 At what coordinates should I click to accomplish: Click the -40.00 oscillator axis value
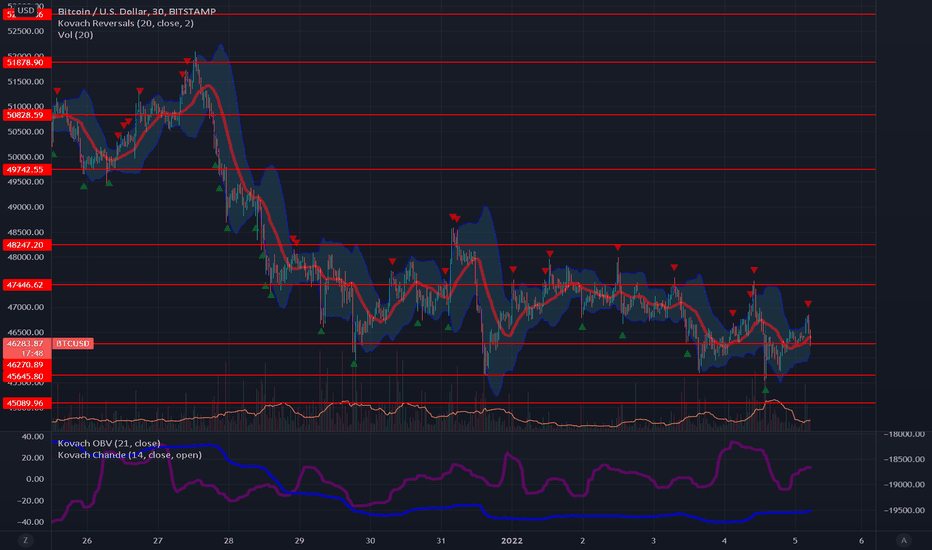coord(30,522)
